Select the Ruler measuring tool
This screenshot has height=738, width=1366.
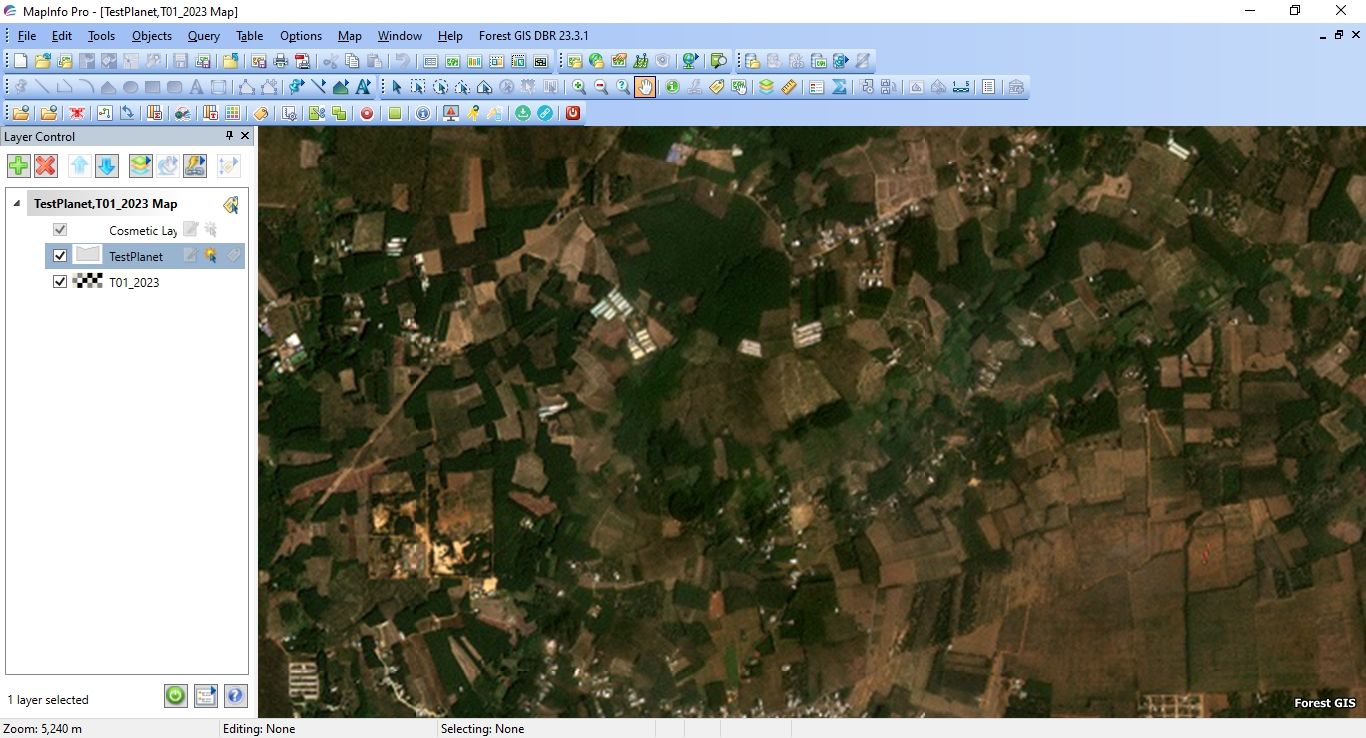[x=789, y=87]
